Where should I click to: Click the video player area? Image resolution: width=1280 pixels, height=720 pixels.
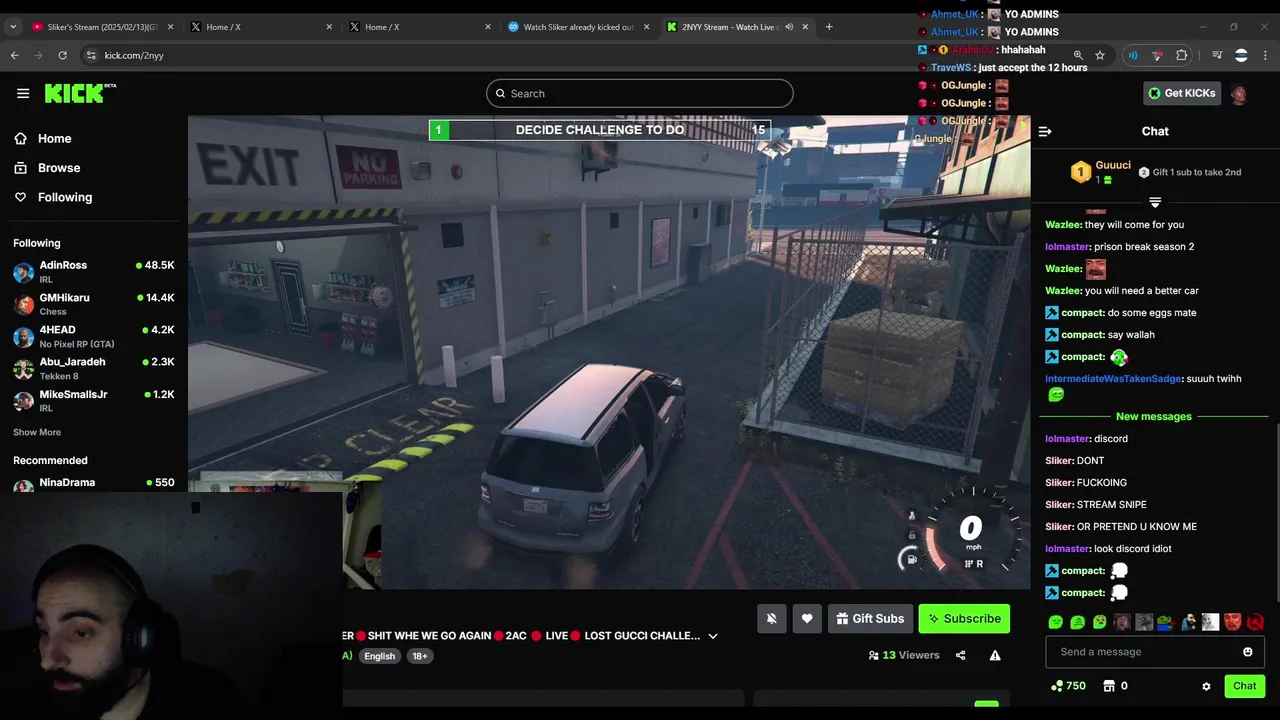coord(609,352)
